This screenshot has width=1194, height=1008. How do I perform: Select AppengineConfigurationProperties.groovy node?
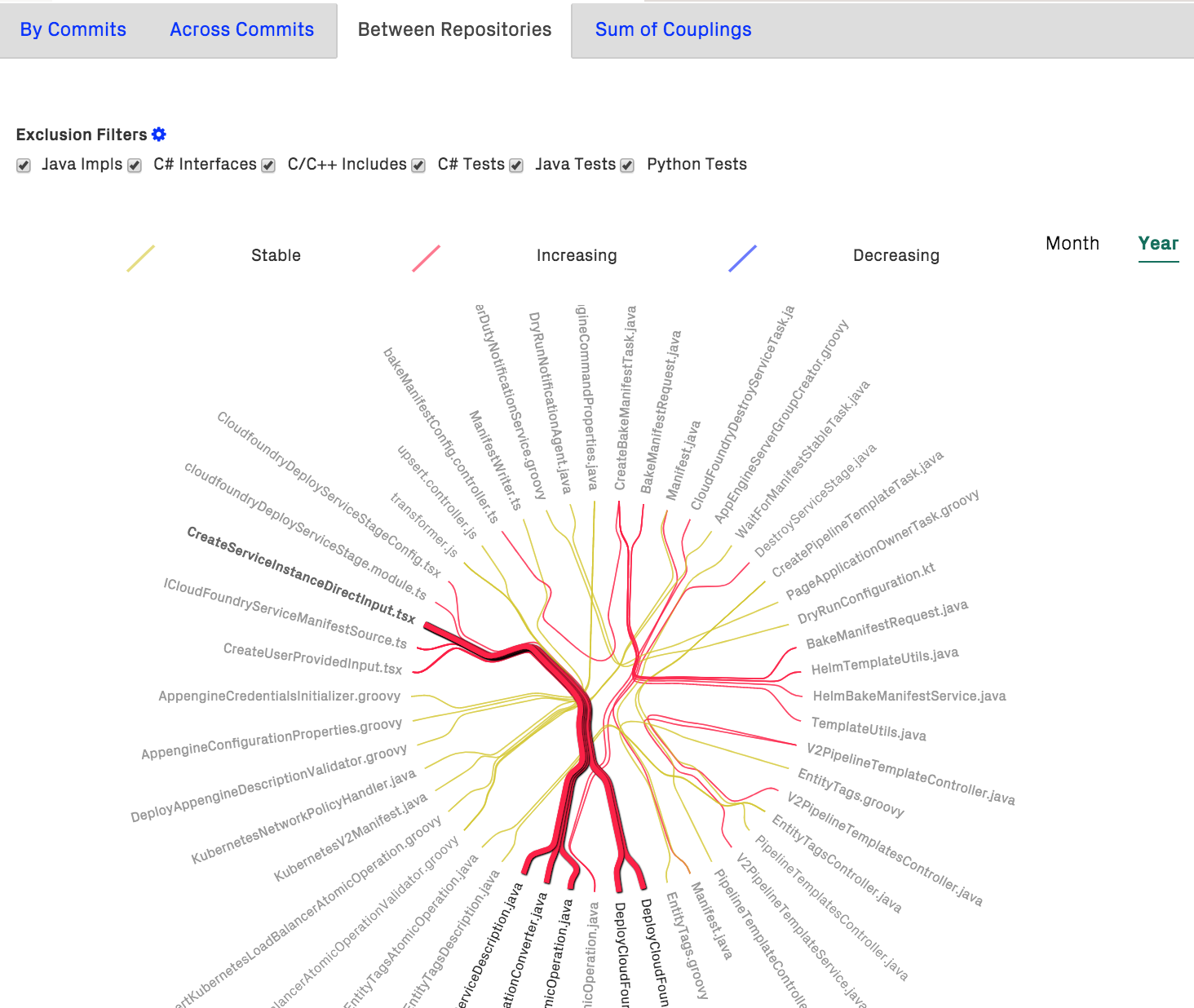tap(272, 739)
